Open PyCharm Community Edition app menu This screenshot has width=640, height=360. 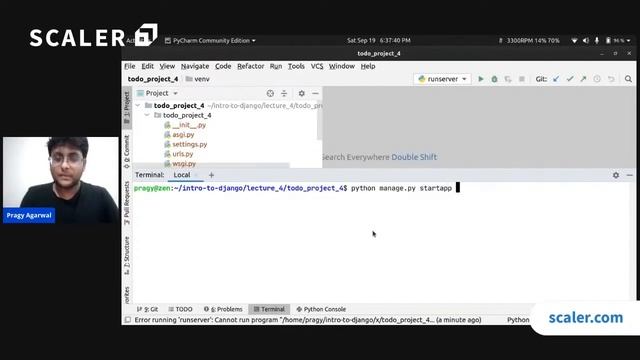[x=211, y=40]
